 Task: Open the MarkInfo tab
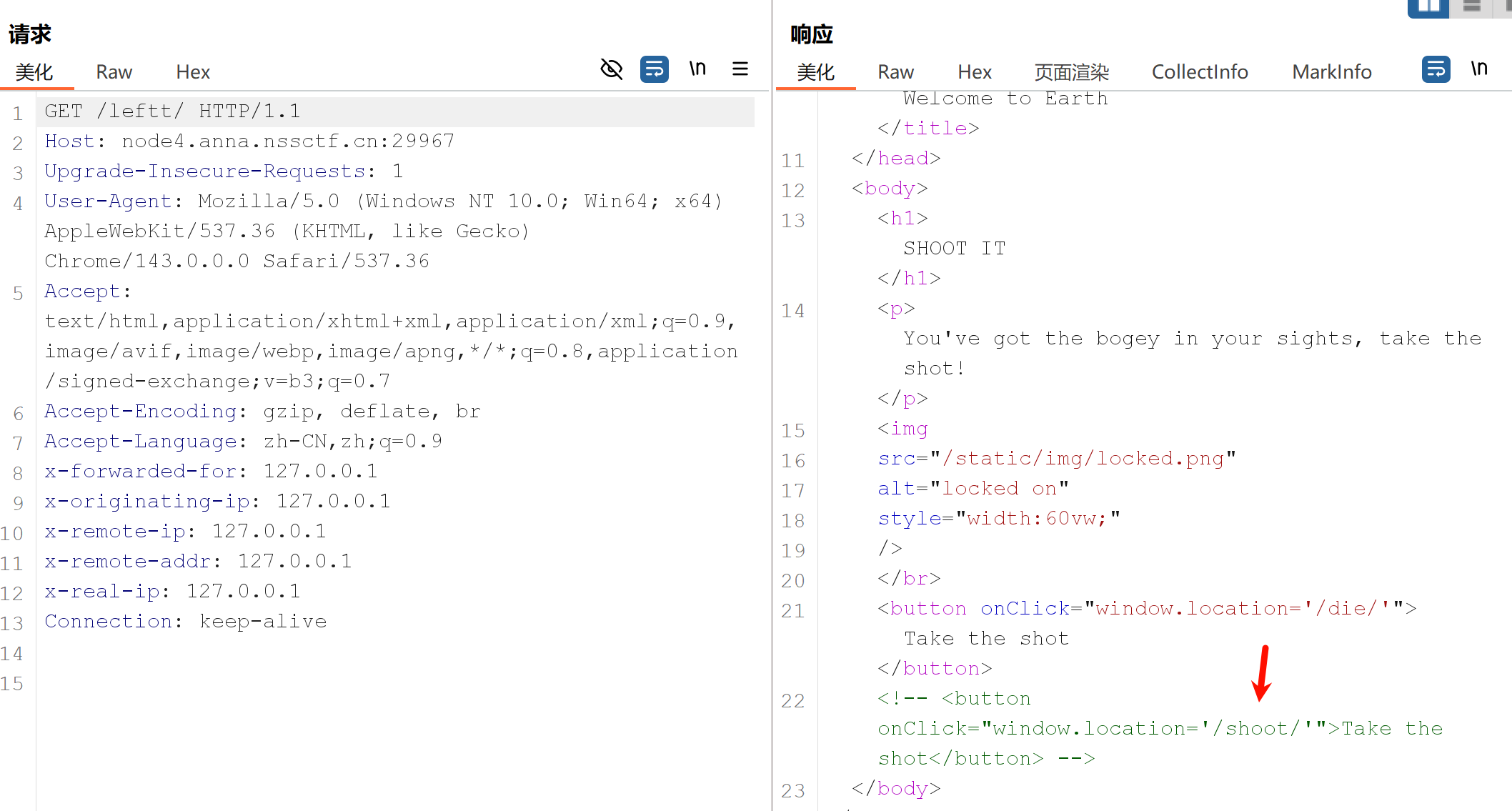pyautogui.click(x=1332, y=72)
